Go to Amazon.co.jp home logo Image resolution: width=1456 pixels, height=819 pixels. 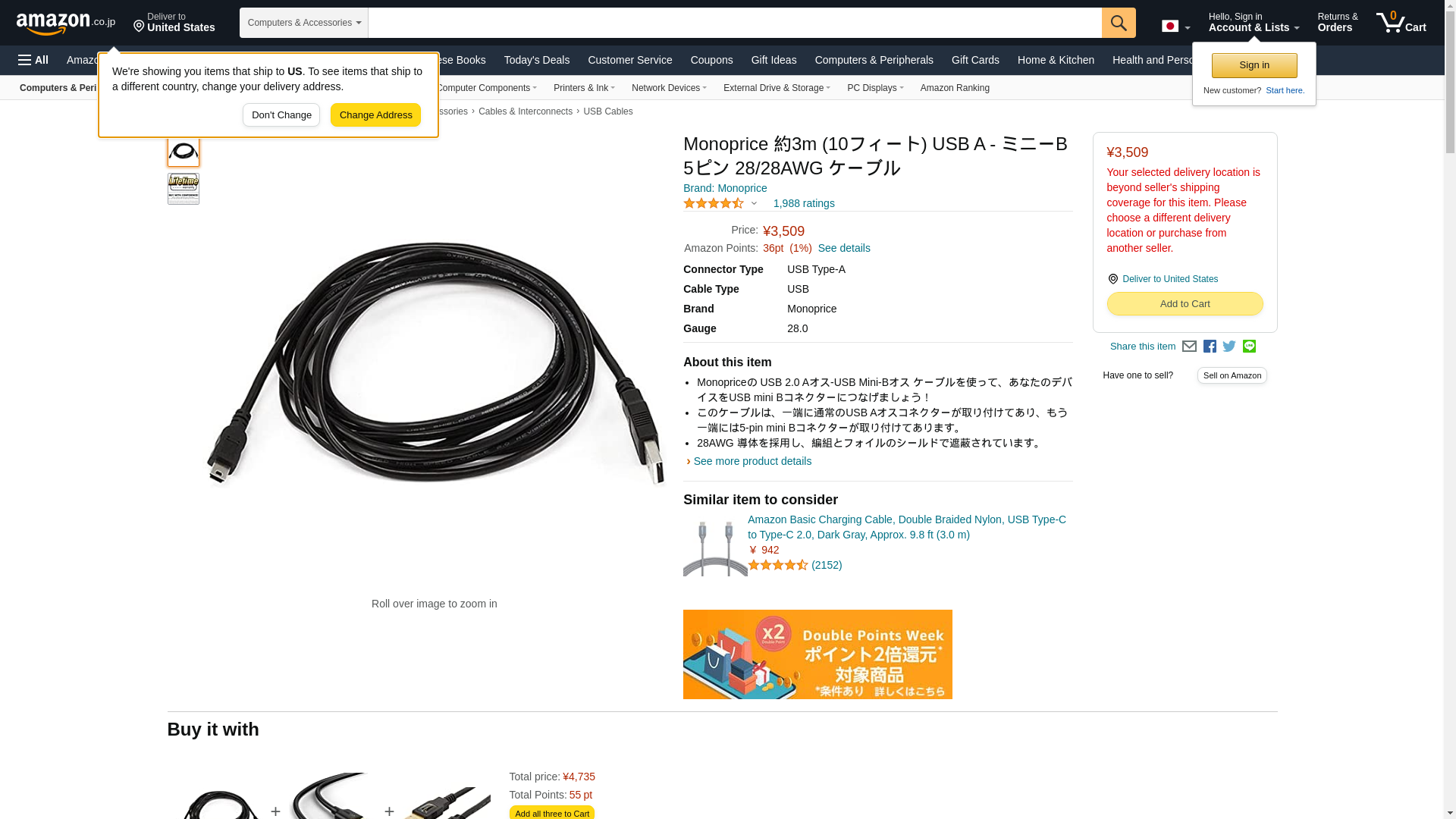coord(66,23)
